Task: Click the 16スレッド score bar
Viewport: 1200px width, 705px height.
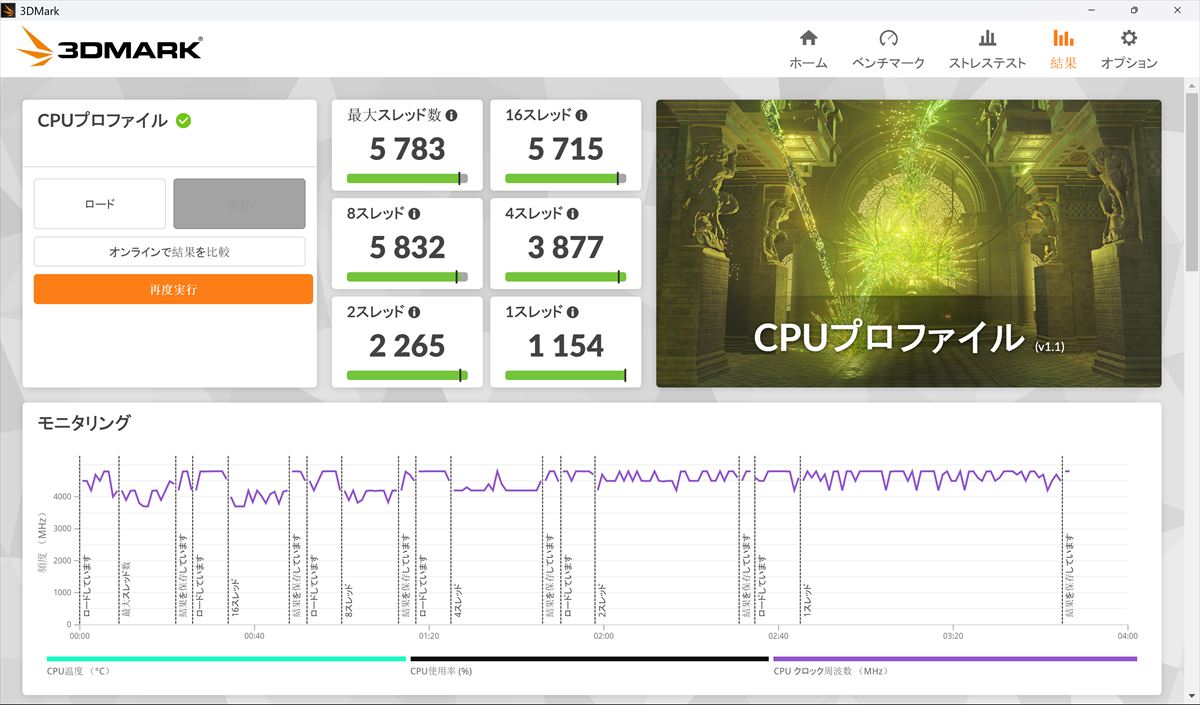Action: point(566,178)
